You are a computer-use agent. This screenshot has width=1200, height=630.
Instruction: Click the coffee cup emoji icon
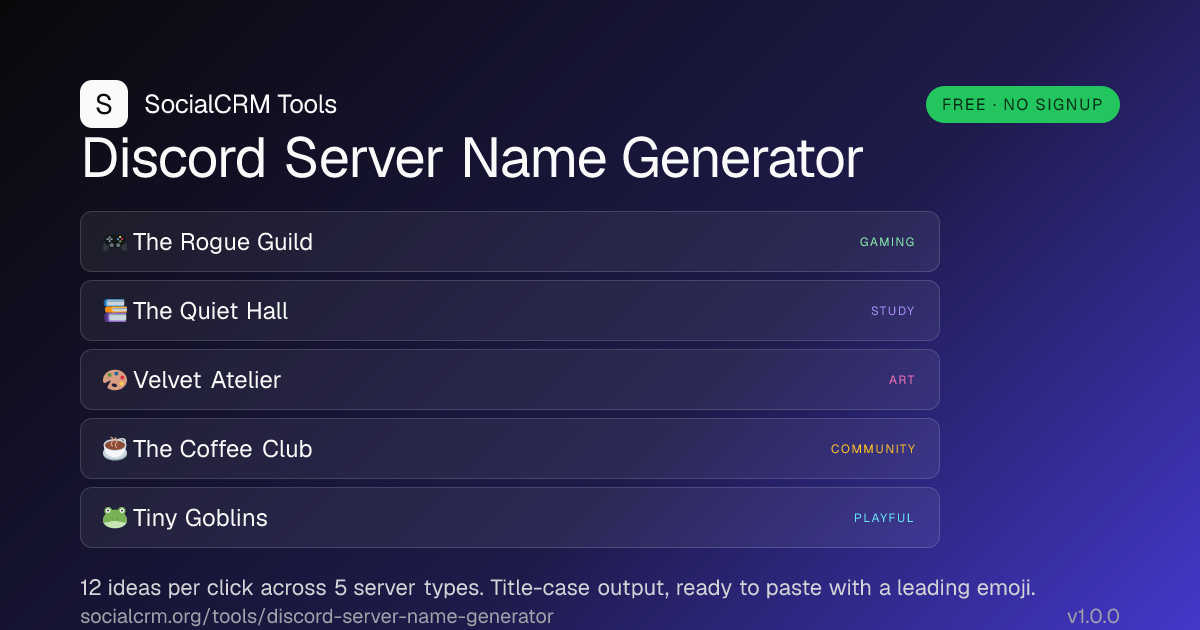[115, 449]
